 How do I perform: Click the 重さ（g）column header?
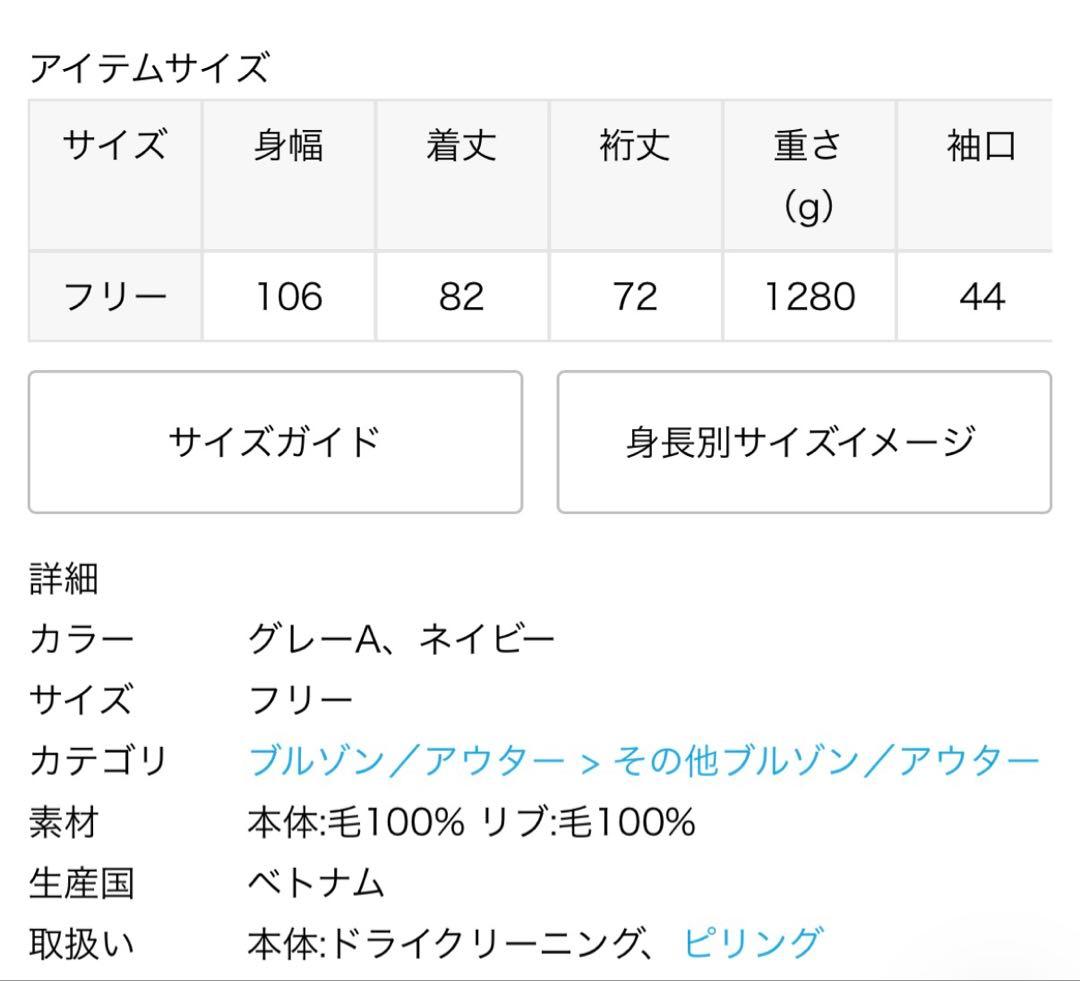coord(810,175)
